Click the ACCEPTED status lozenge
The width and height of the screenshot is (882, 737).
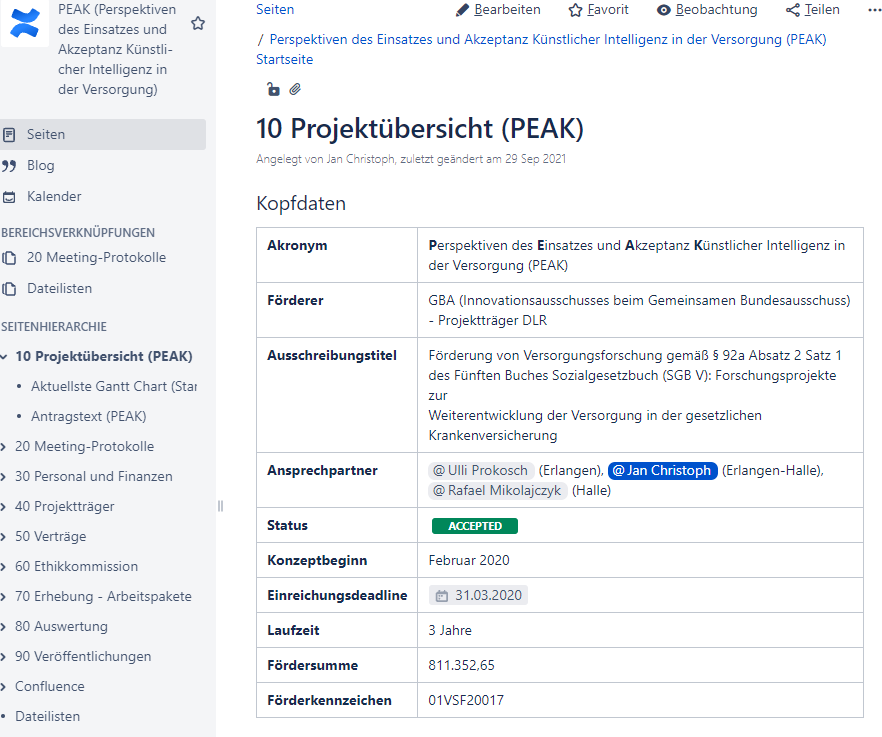pyautogui.click(x=475, y=526)
